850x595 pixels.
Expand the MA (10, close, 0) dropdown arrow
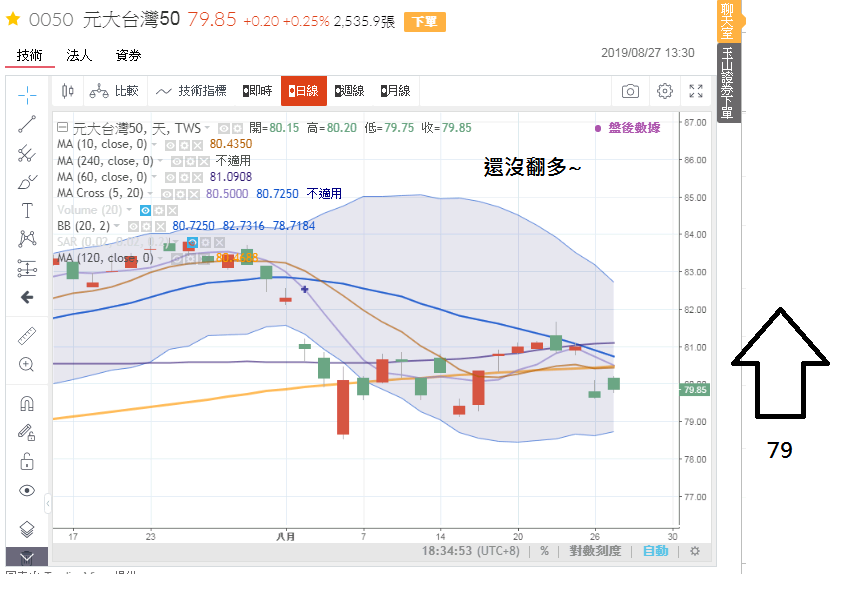(154, 144)
